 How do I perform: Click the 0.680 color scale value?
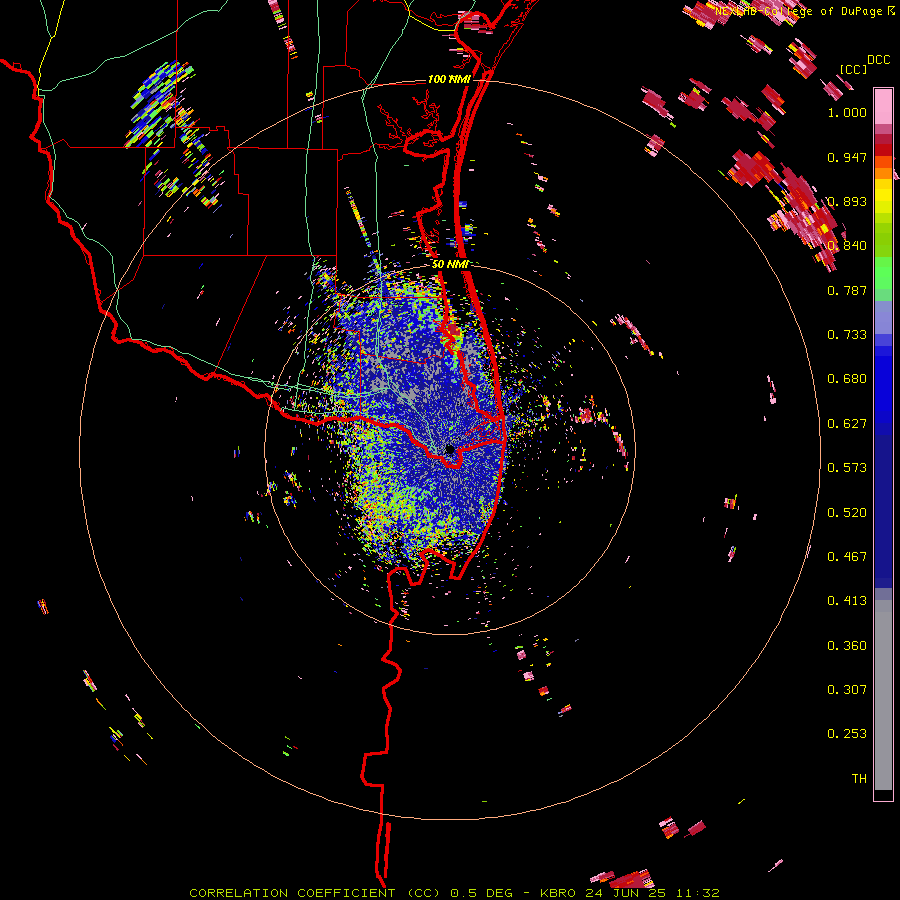pos(847,379)
